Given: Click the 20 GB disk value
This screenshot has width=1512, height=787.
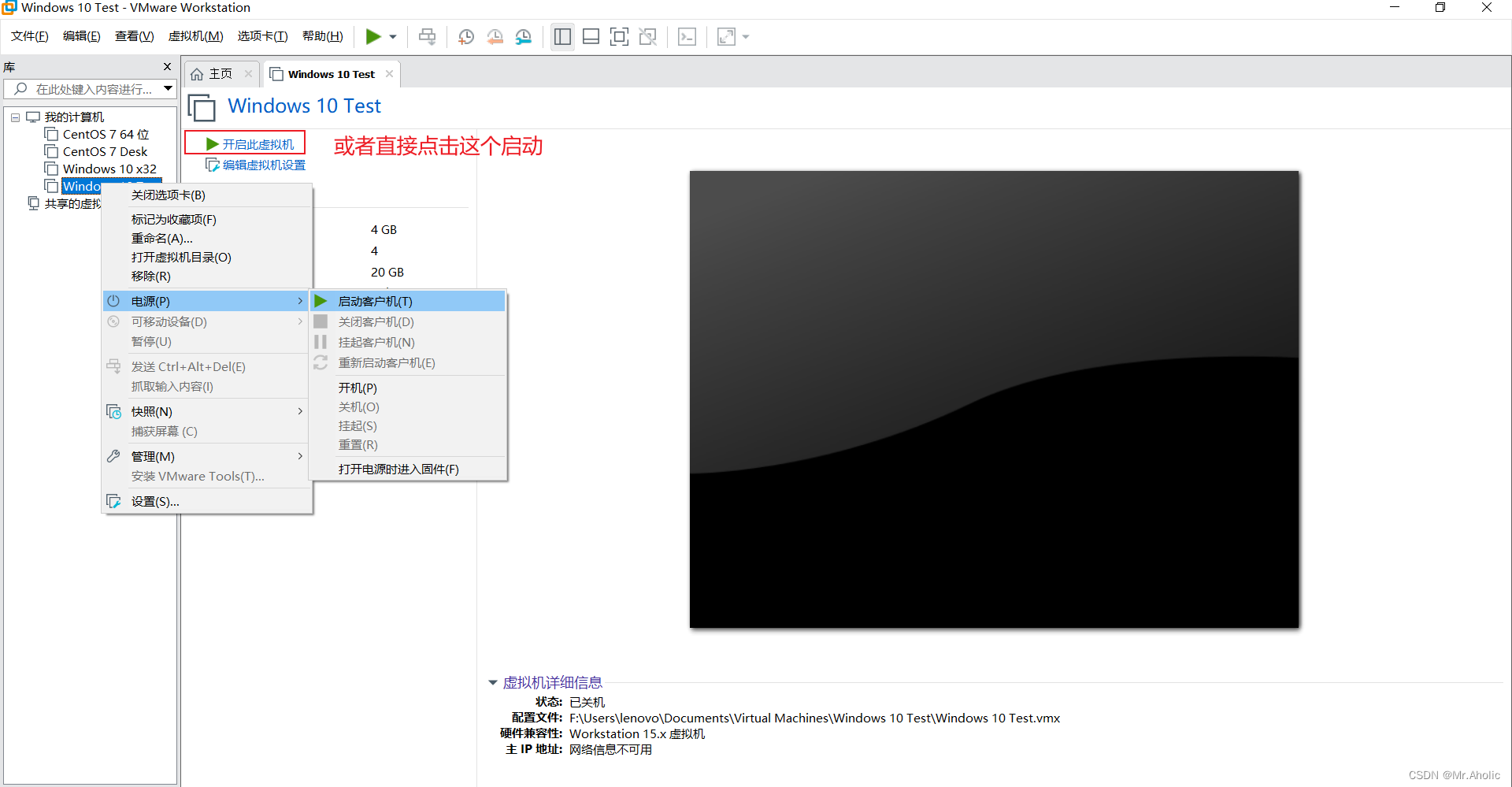Looking at the screenshot, I should click(387, 272).
